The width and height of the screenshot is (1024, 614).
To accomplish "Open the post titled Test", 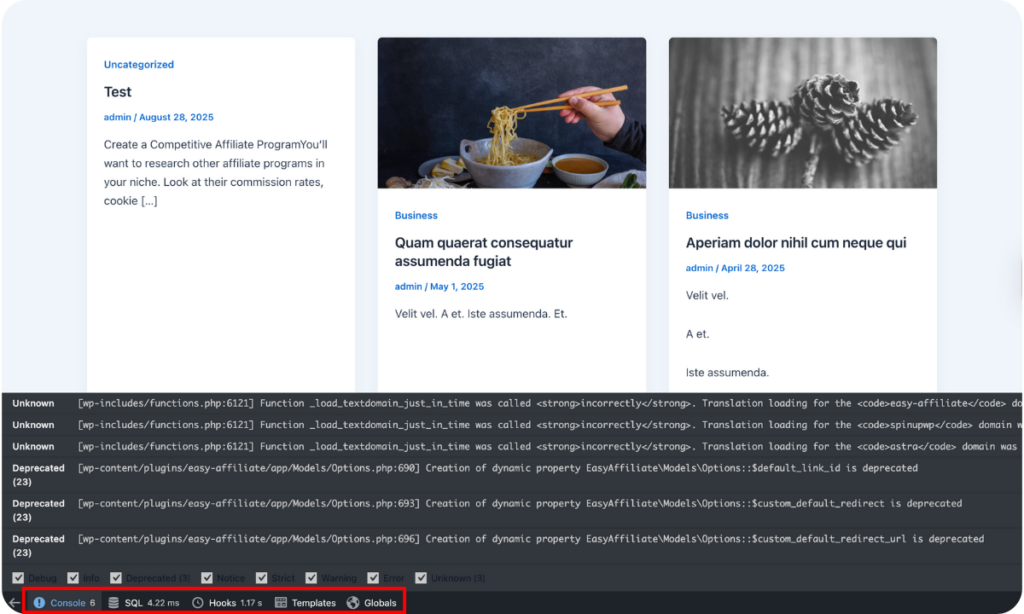I will tap(117, 91).
